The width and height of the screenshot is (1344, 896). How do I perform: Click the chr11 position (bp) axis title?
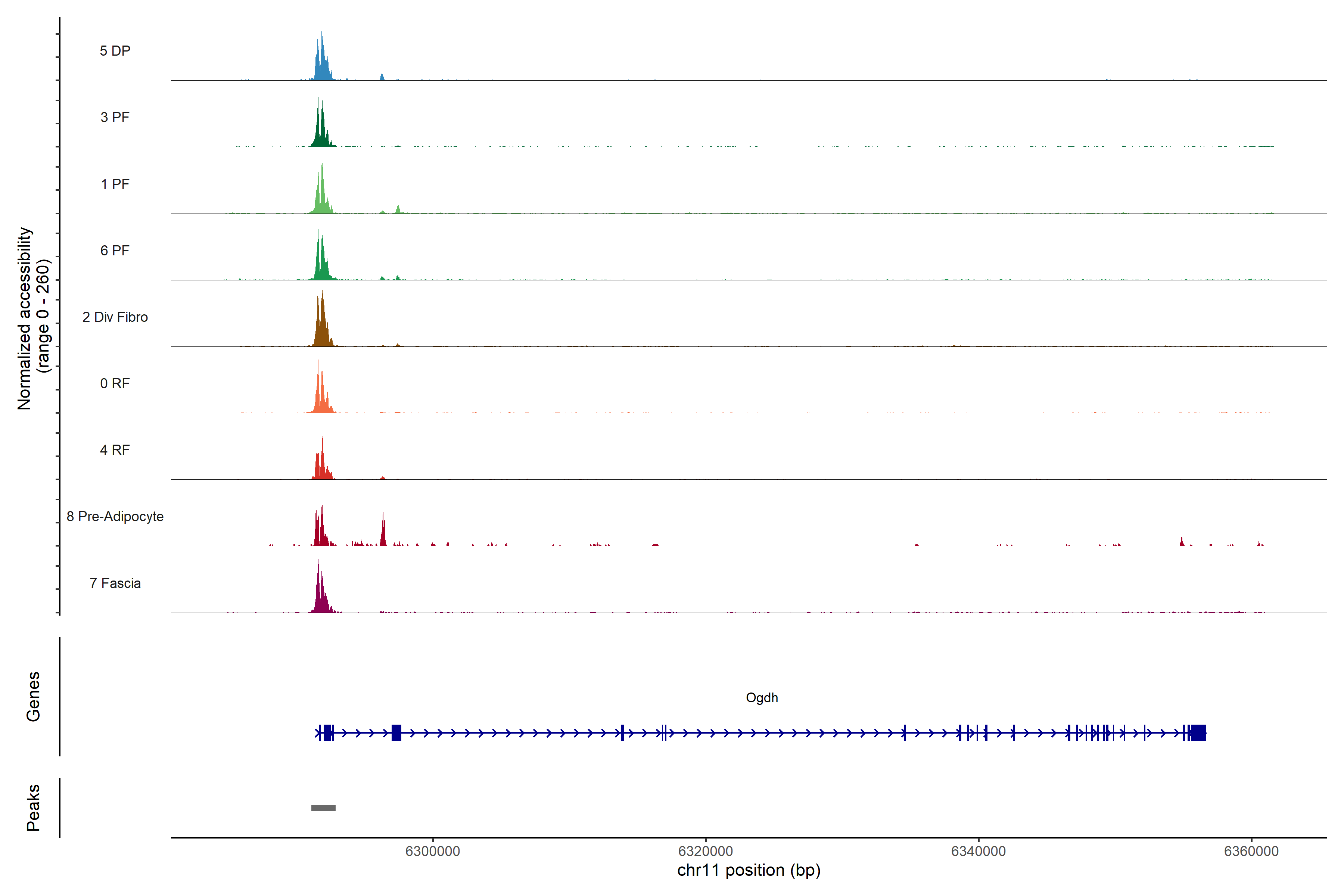[749, 870]
